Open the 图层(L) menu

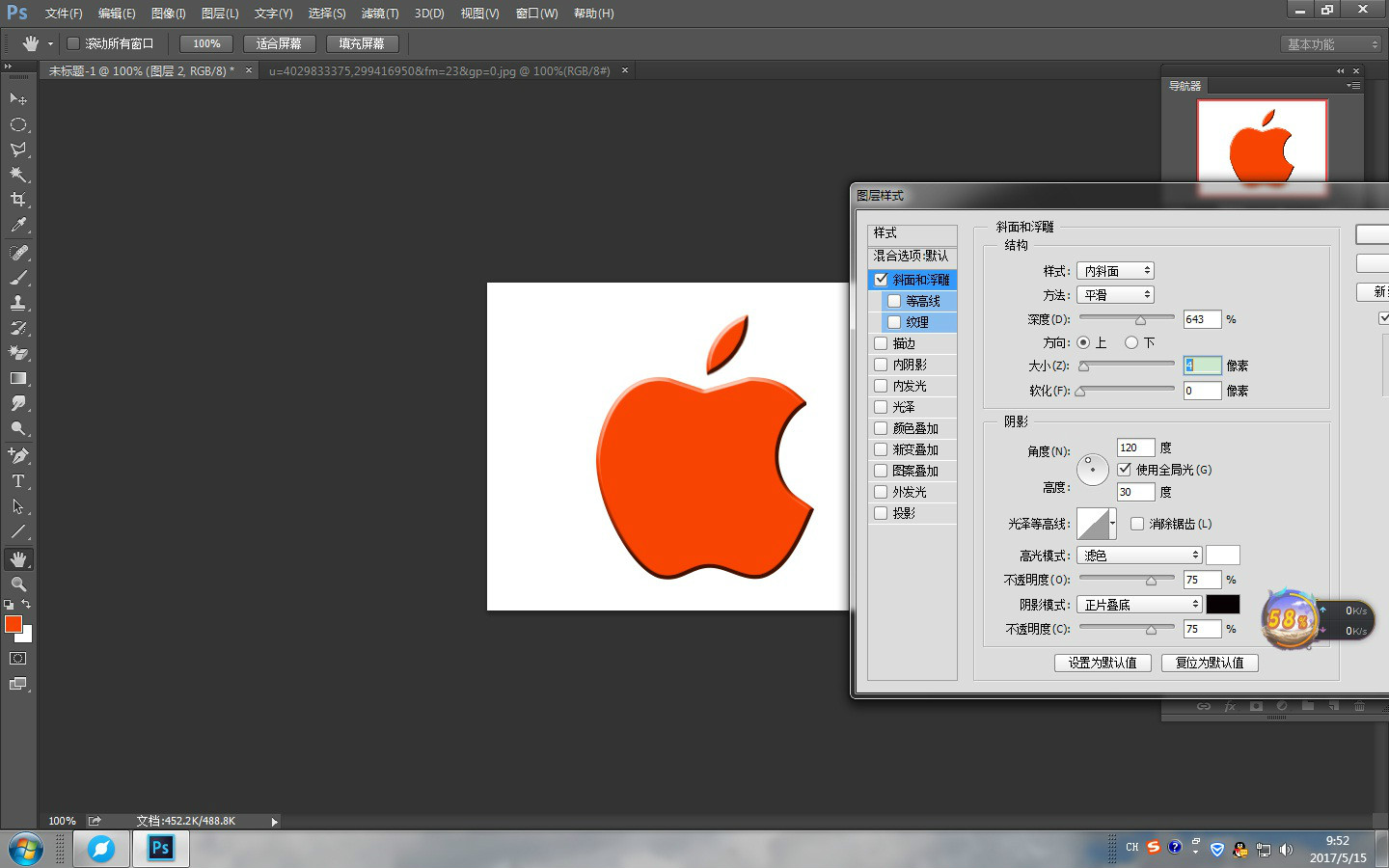tap(220, 14)
